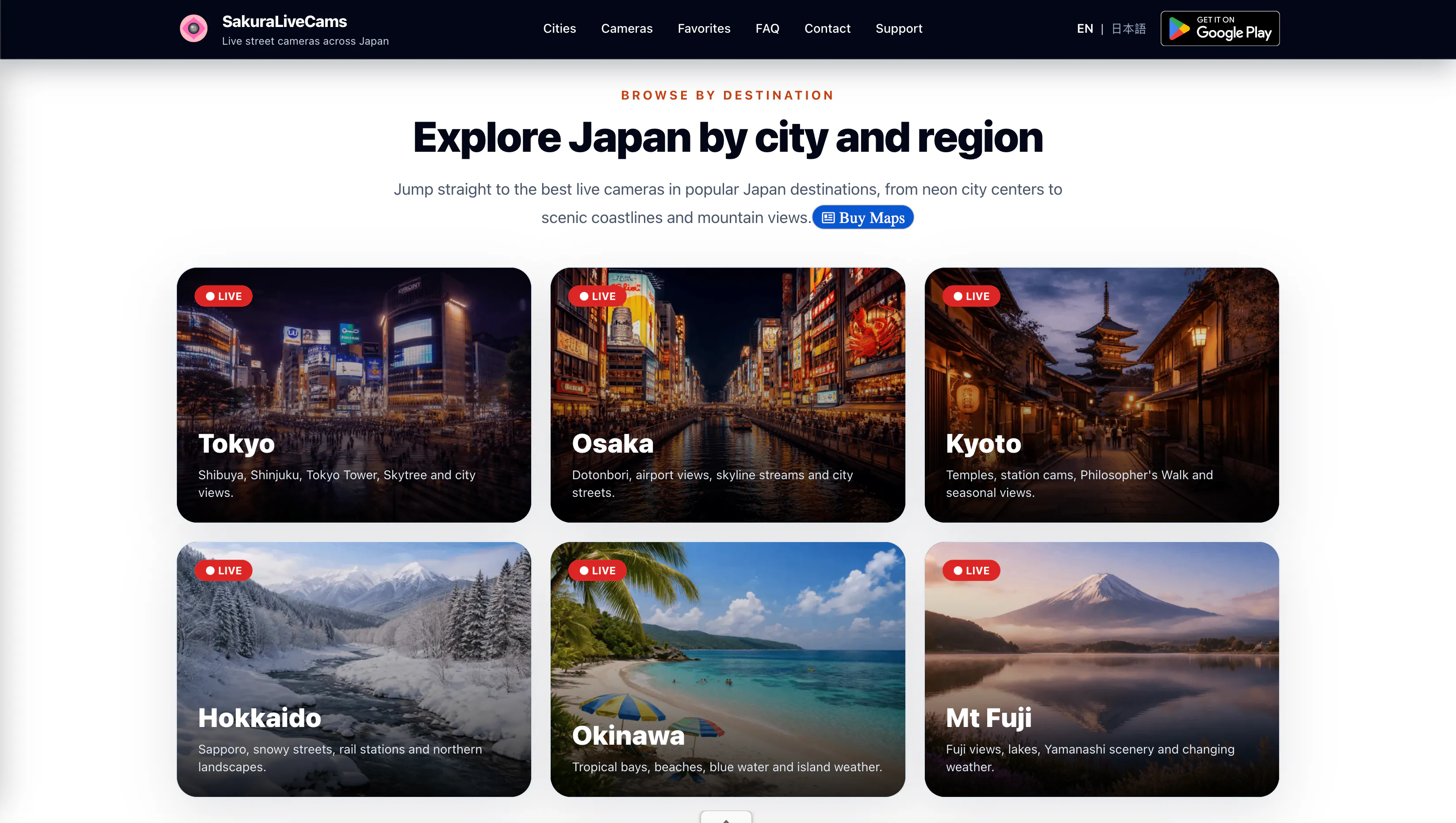Image resolution: width=1456 pixels, height=823 pixels.
Task: Click the Tokyo description mentioning Shibuya, Shinjuku
Action: [x=336, y=484]
